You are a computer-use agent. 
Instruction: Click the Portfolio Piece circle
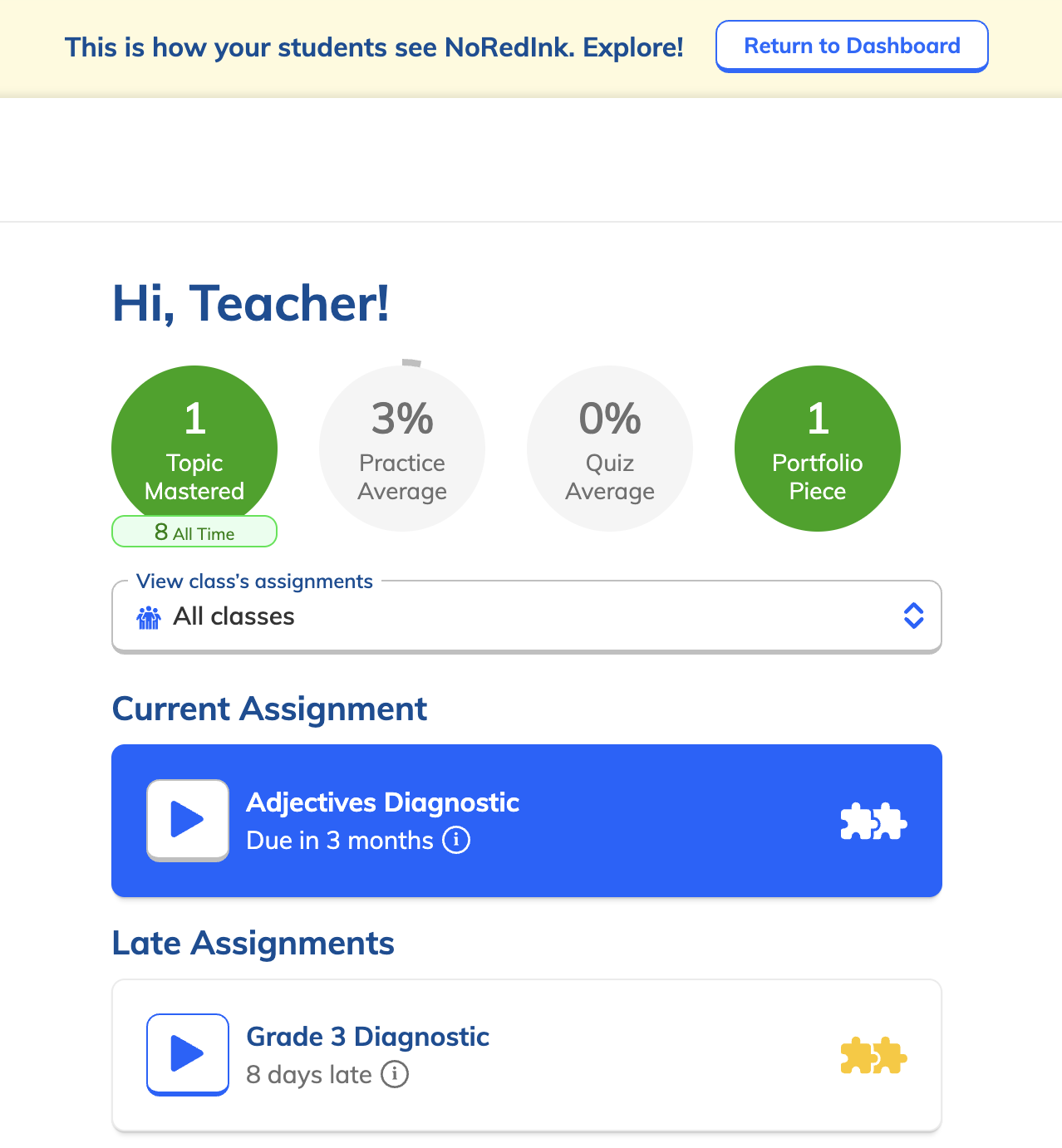pos(817,448)
